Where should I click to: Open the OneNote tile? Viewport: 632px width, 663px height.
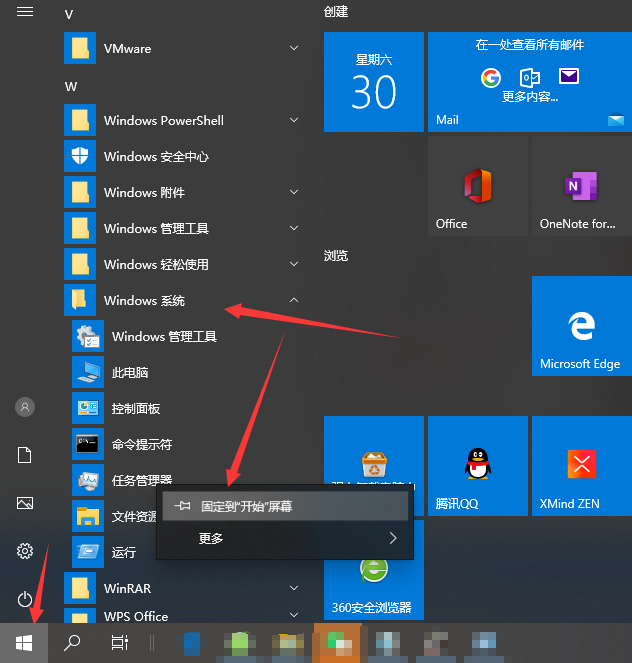pos(582,186)
